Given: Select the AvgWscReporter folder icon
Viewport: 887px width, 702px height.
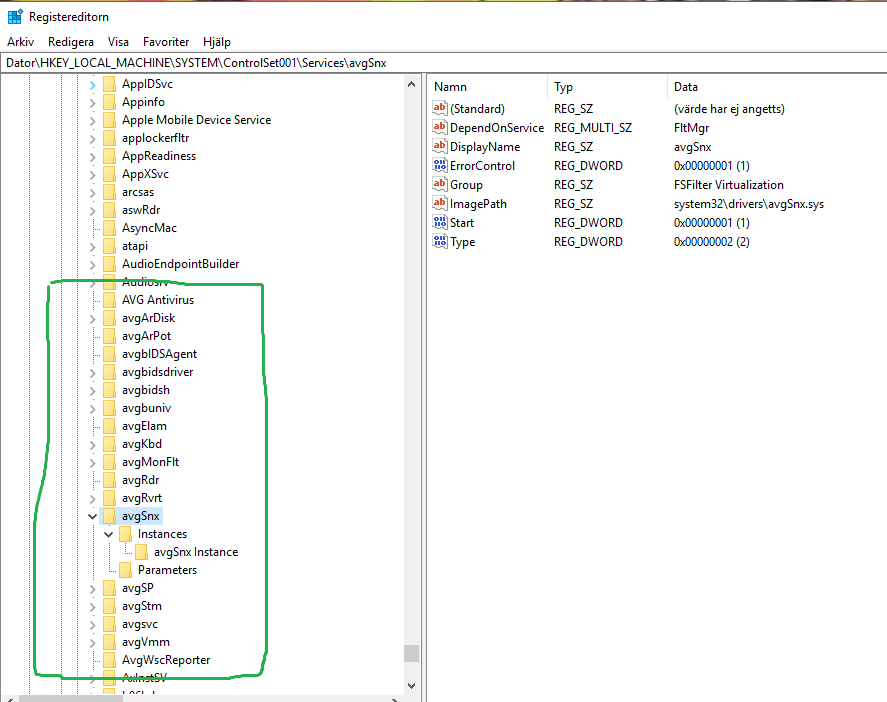Looking at the screenshot, I should [110, 660].
